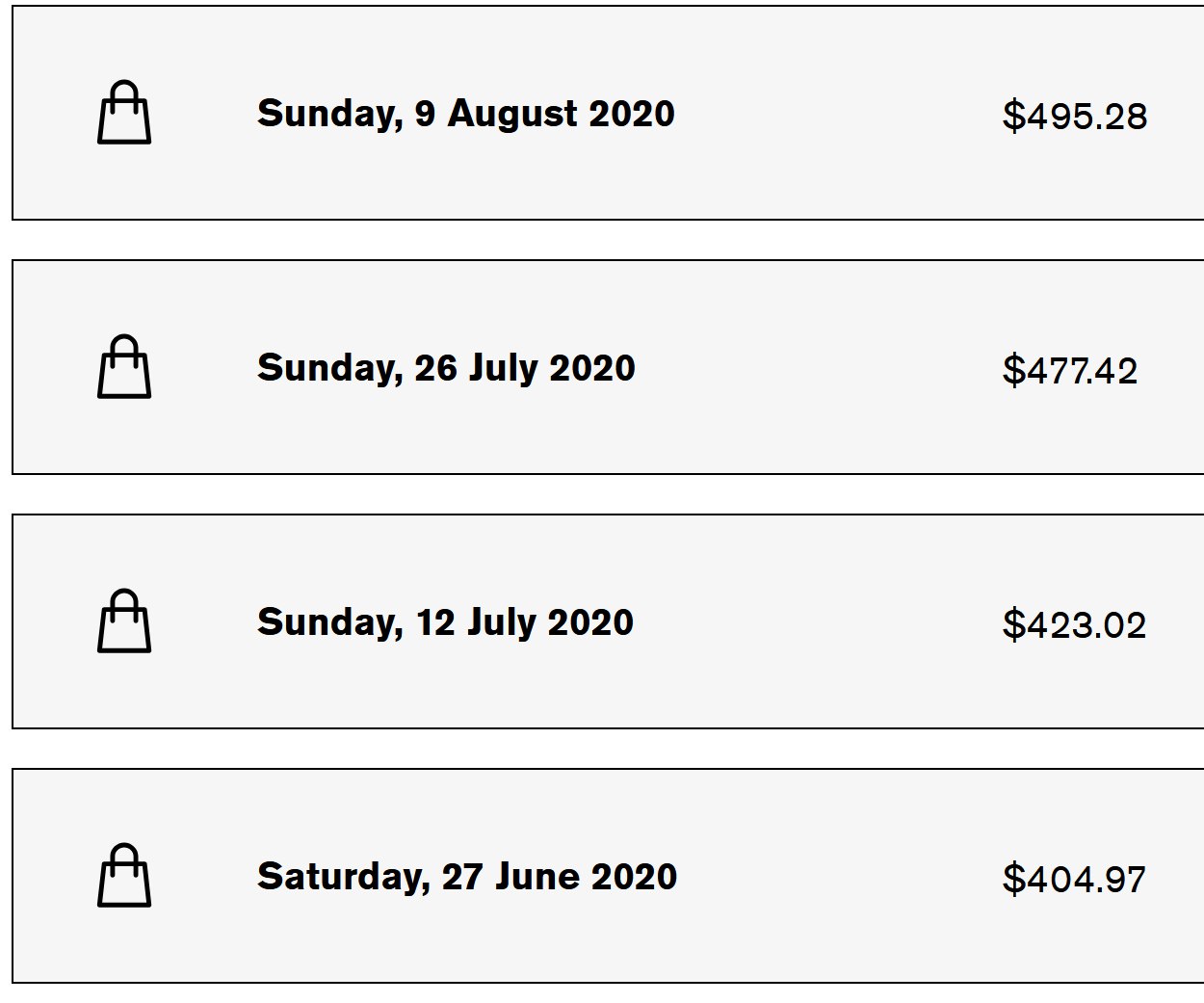Click shopping bag icon for 9 August order
1204x1003 pixels.
coord(124,113)
